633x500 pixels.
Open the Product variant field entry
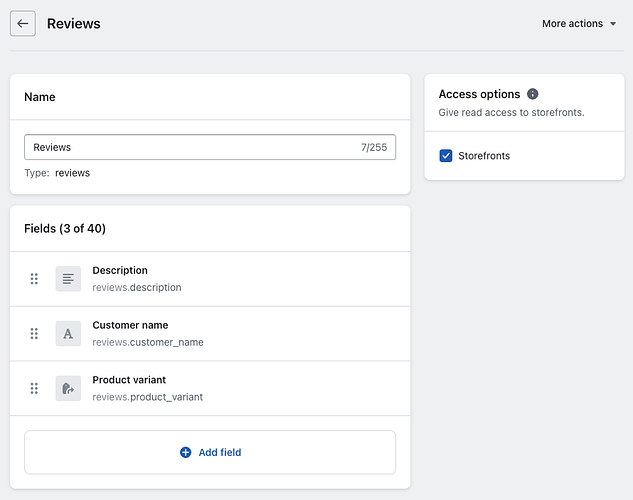(129, 380)
